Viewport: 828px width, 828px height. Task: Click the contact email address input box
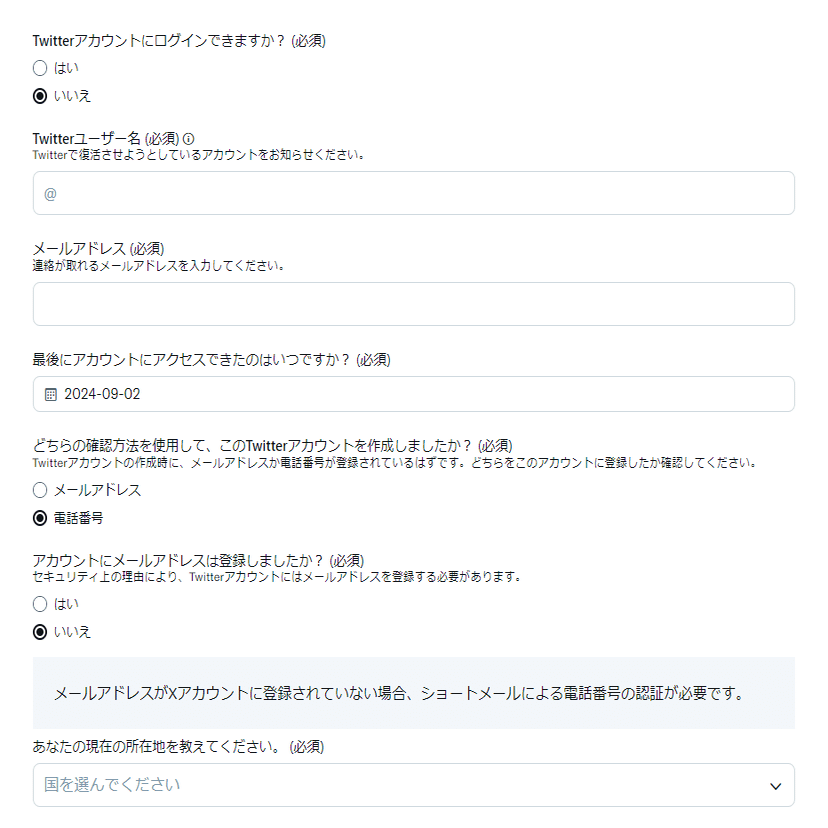pos(413,304)
